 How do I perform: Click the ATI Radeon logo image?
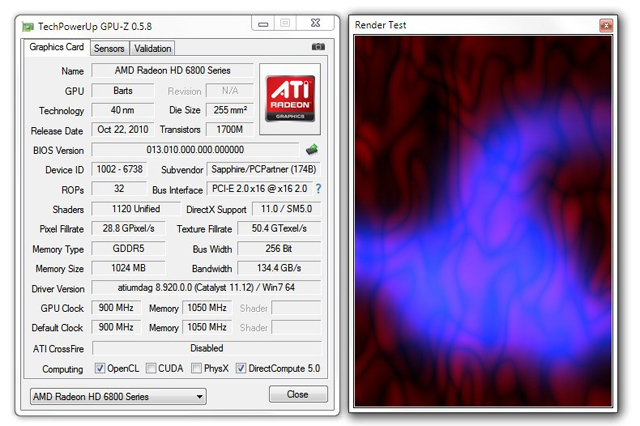[x=290, y=99]
